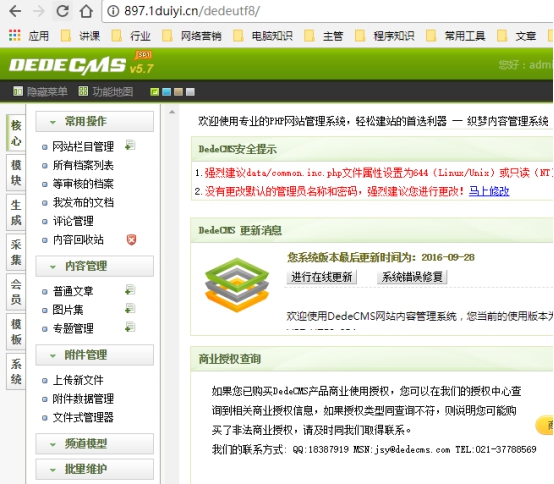The image size is (554, 484).
Task: Switch to the 生成 side tab
Action: (16, 212)
